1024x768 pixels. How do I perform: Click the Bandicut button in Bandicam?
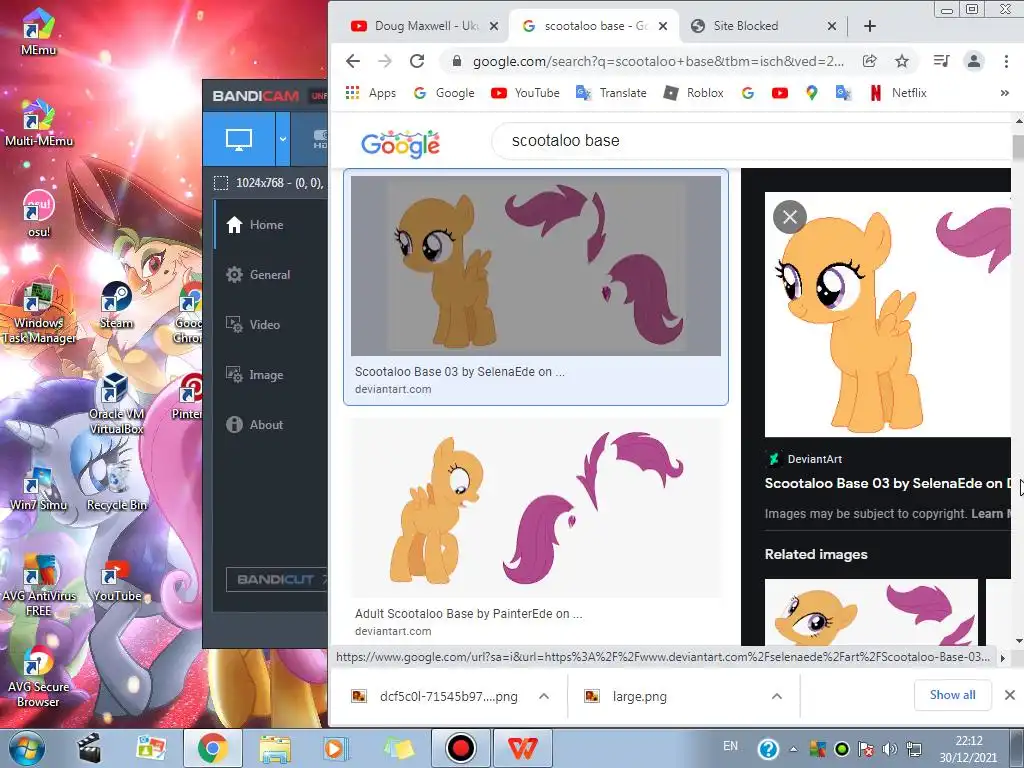(x=277, y=579)
